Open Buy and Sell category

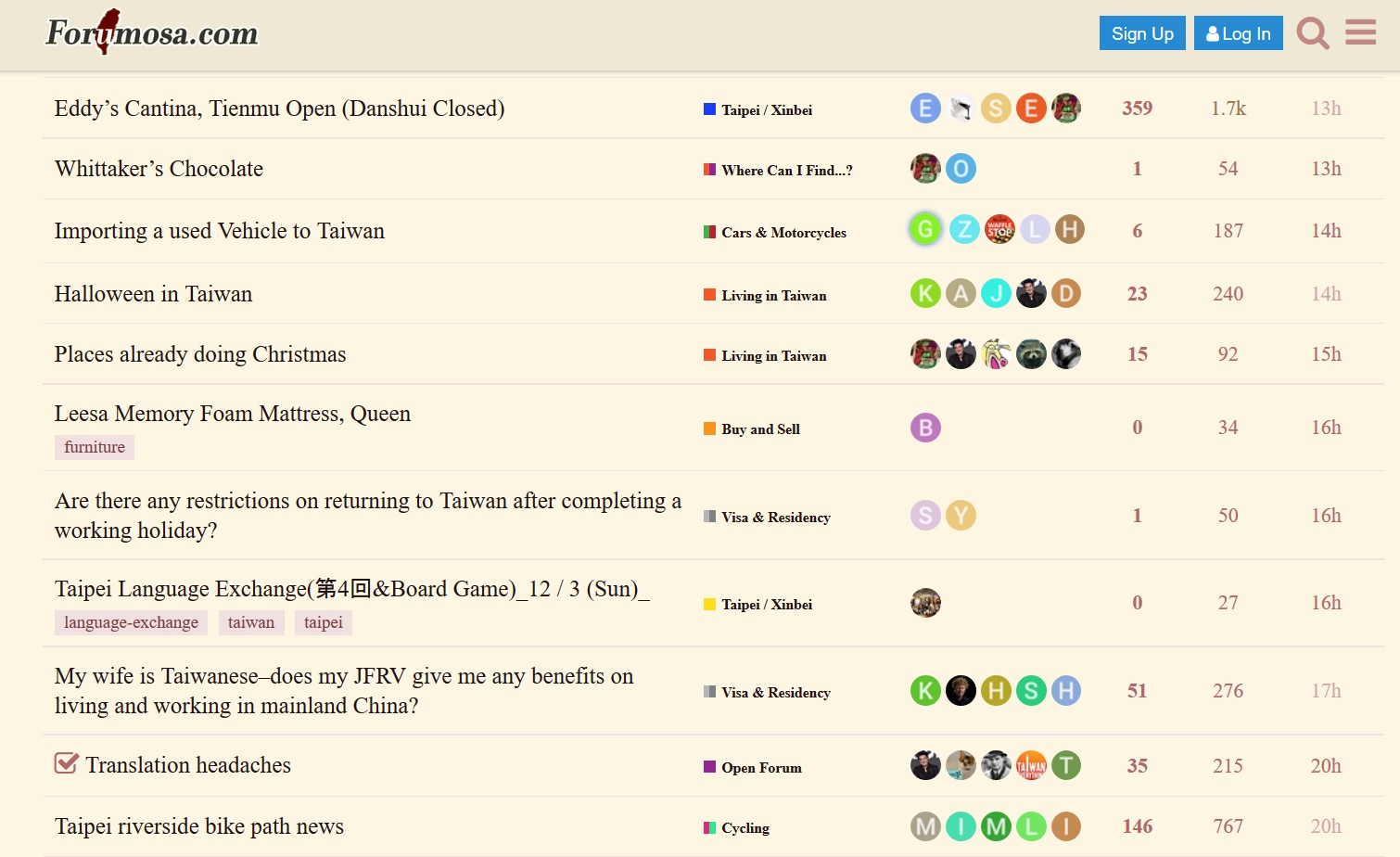click(x=752, y=428)
